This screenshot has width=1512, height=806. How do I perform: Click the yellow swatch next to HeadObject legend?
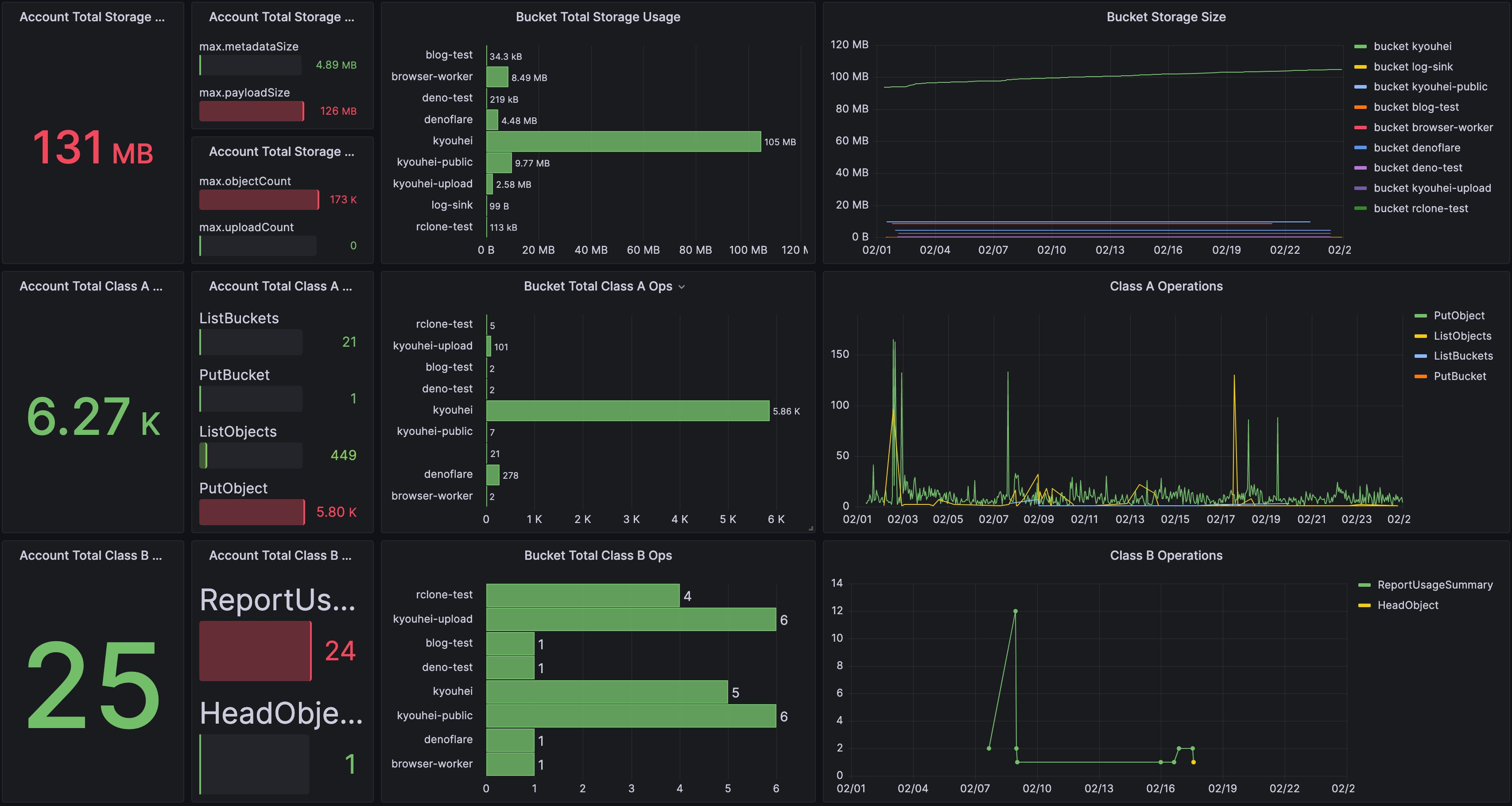[x=1364, y=606]
